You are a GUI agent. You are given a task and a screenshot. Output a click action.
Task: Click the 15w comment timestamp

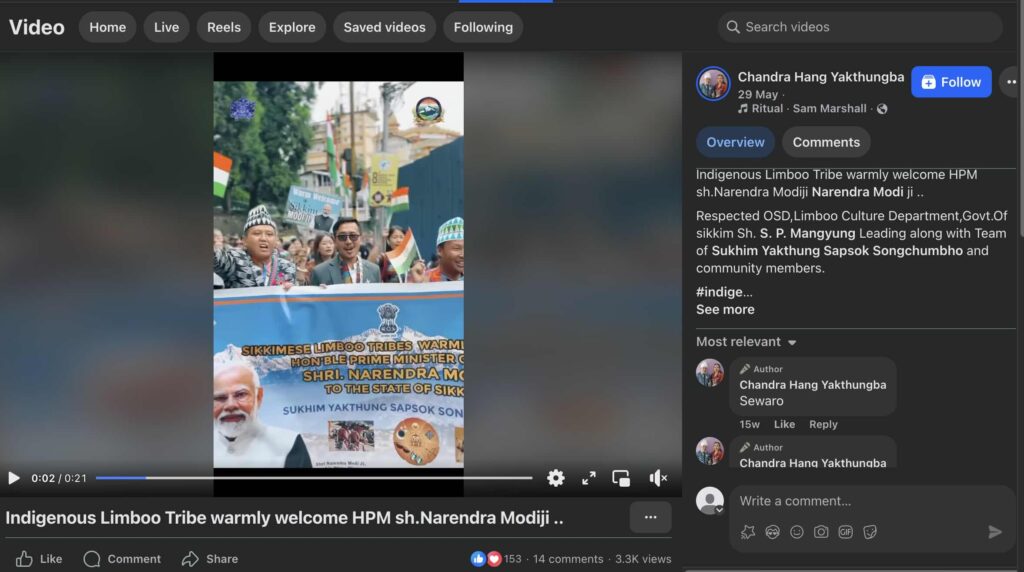point(750,424)
